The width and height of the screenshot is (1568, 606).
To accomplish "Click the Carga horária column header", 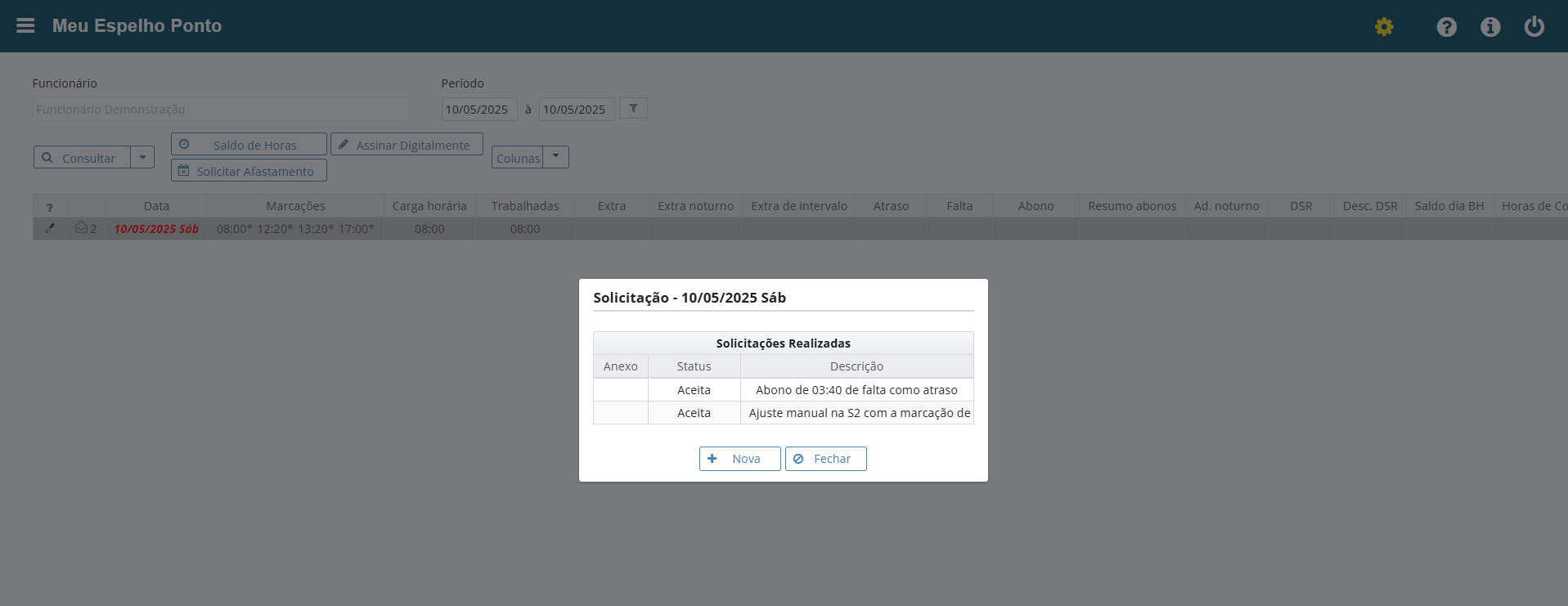I will (429, 206).
